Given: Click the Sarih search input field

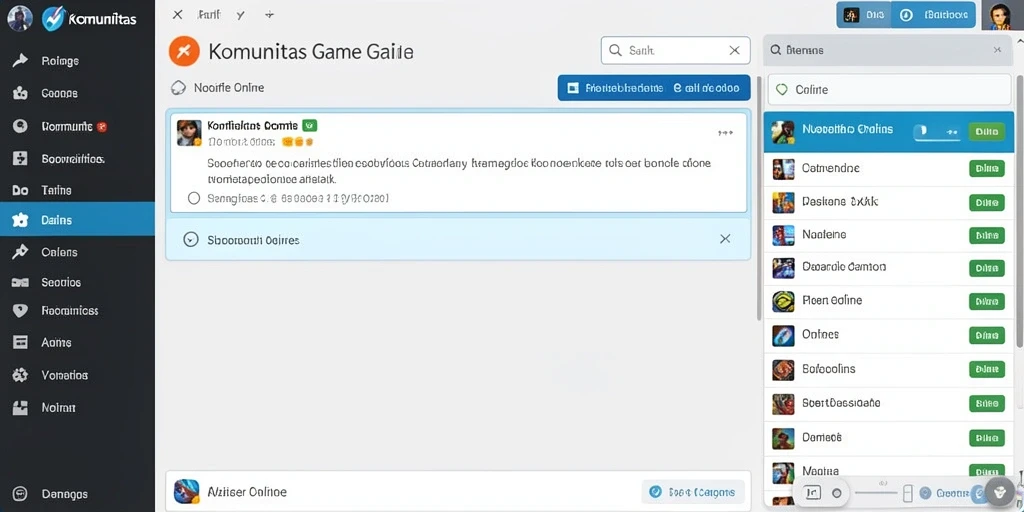Looking at the screenshot, I should click(x=675, y=50).
